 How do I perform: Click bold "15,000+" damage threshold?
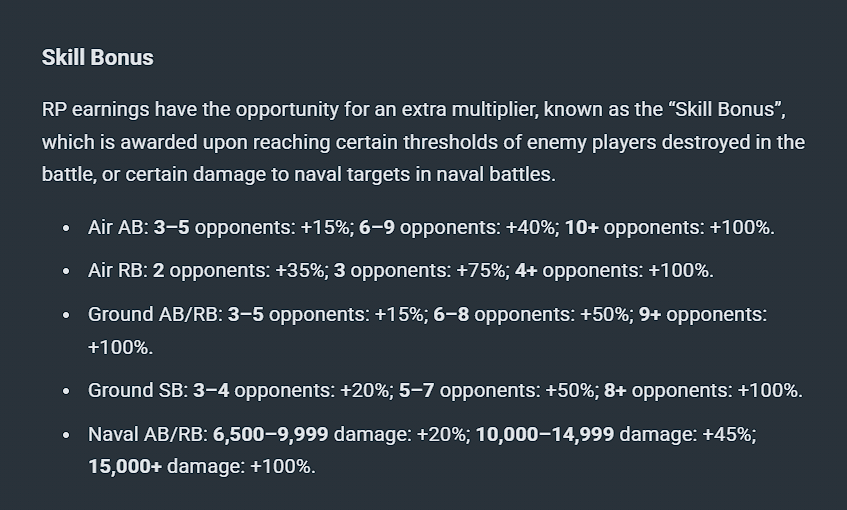125,466
